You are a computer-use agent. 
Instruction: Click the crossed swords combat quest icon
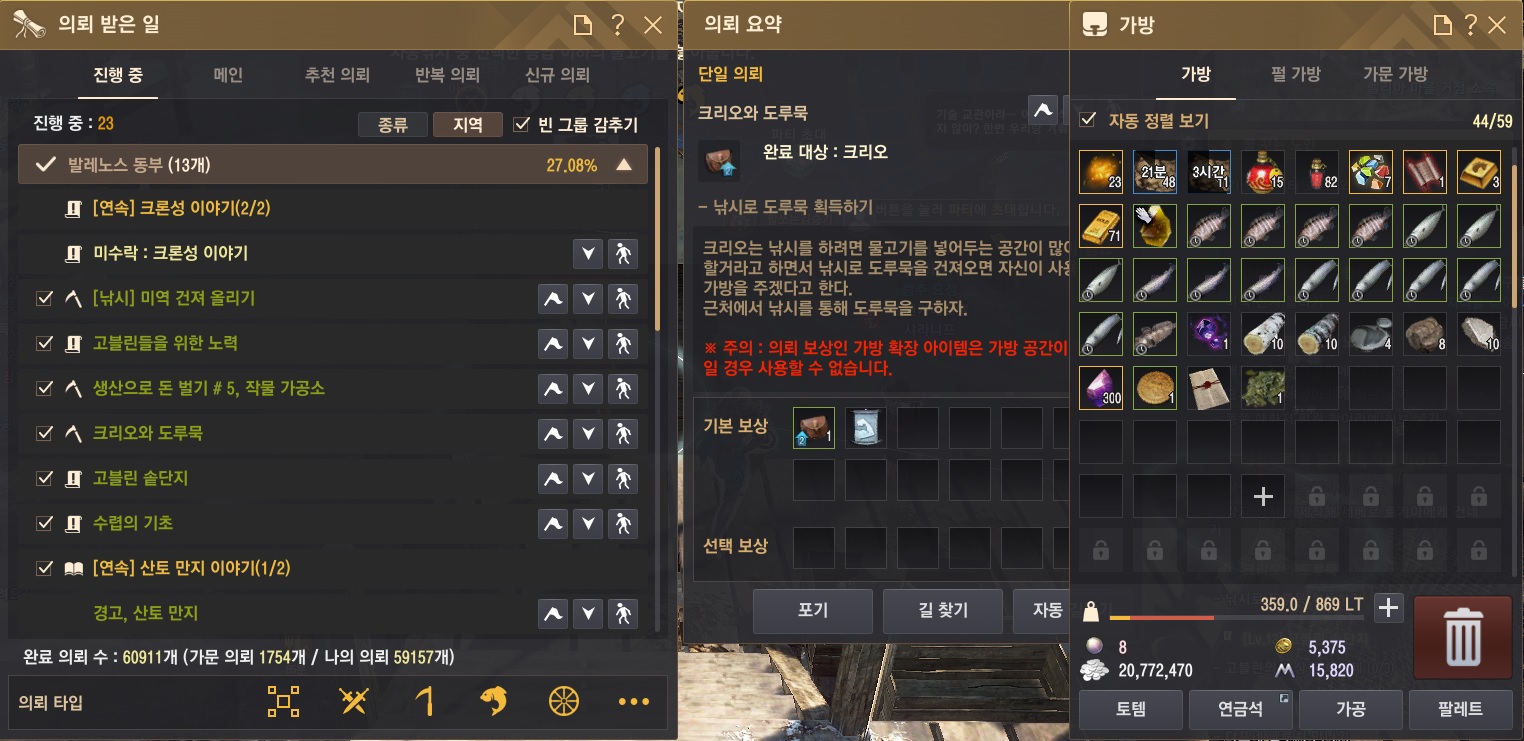[354, 702]
